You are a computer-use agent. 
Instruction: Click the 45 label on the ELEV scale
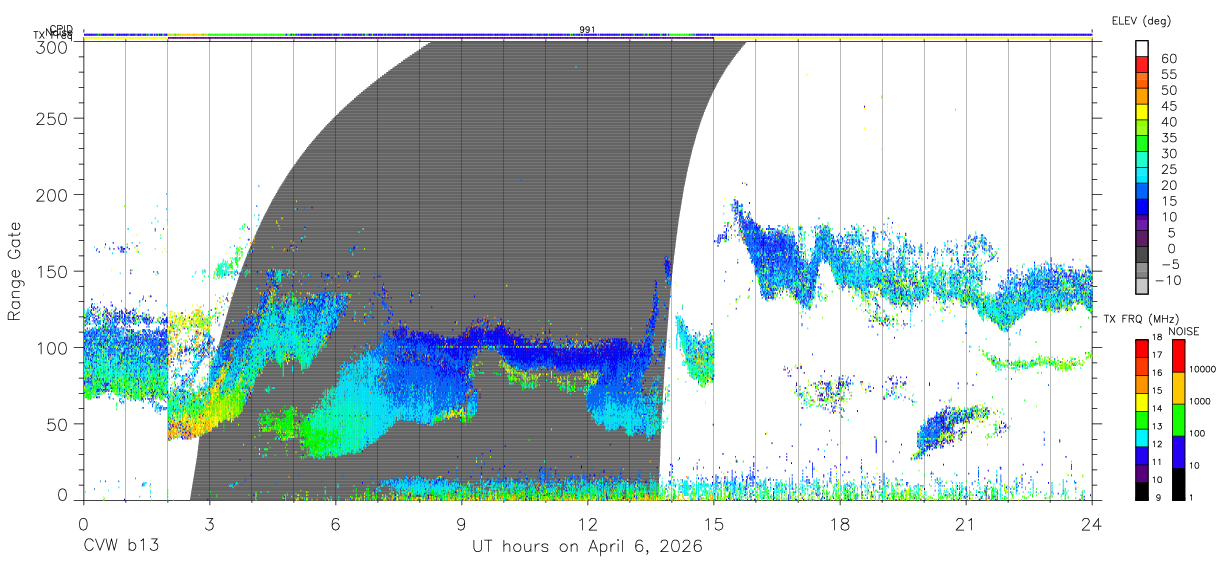click(x=1169, y=105)
